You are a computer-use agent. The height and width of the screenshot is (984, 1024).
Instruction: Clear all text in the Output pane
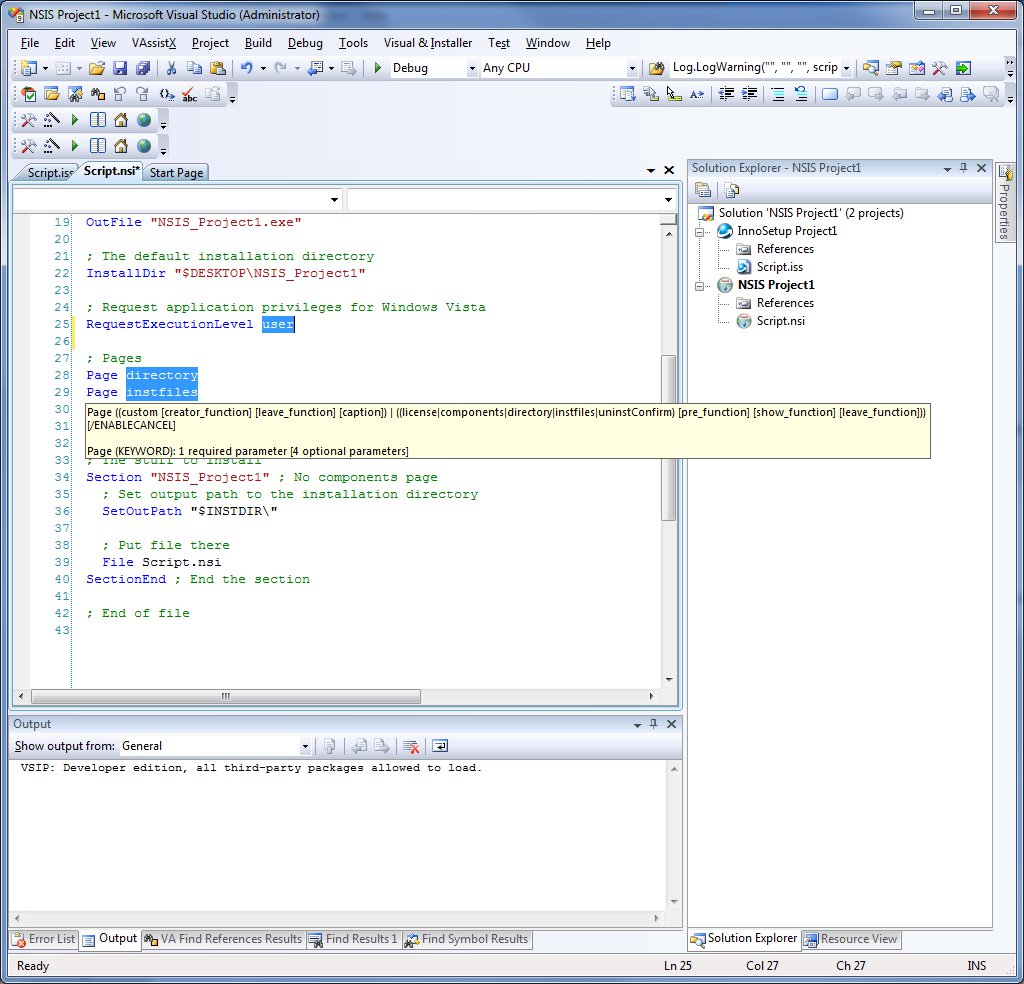[x=411, y=746]
